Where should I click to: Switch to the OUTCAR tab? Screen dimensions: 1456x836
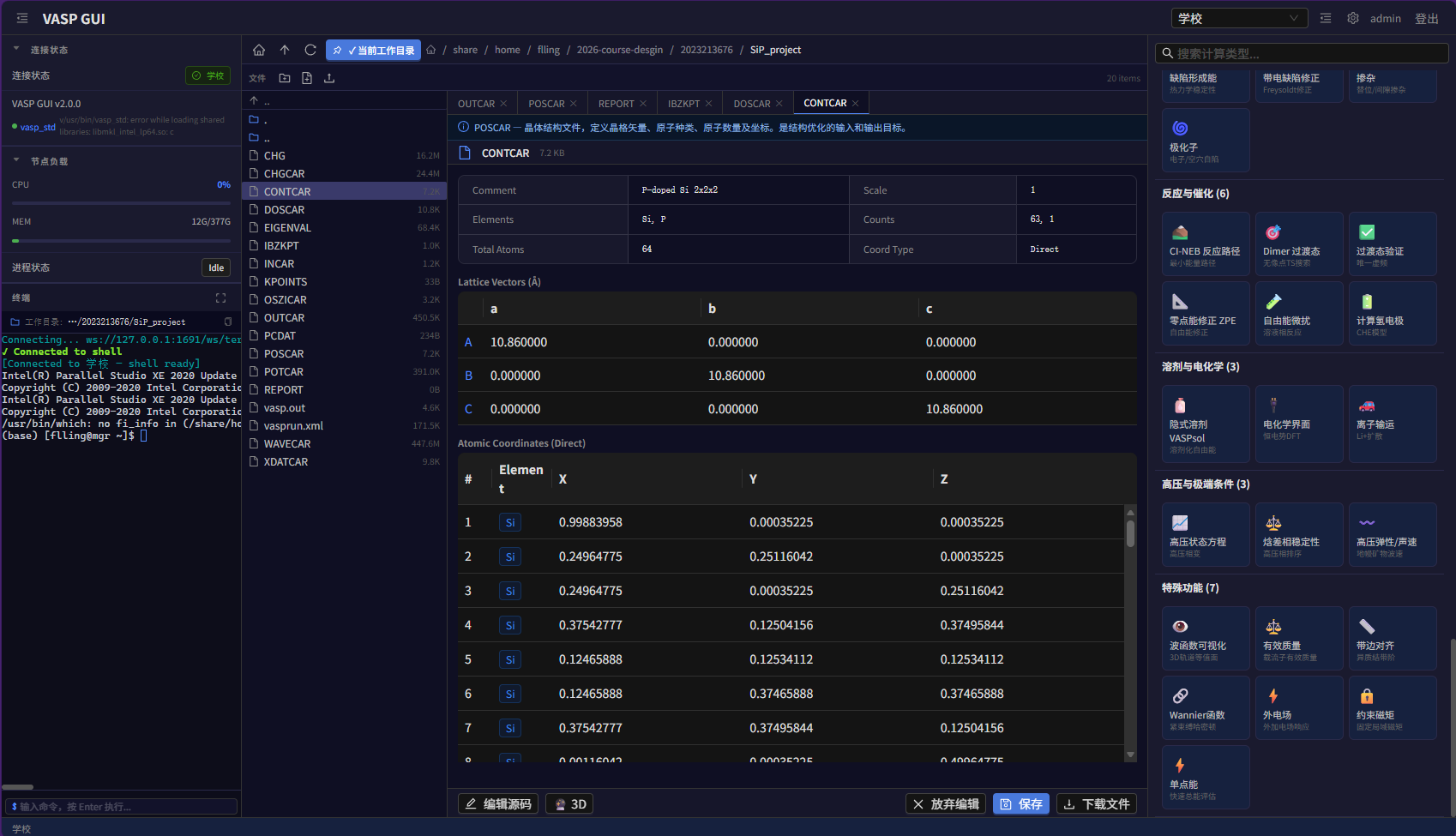click(477, 104)
